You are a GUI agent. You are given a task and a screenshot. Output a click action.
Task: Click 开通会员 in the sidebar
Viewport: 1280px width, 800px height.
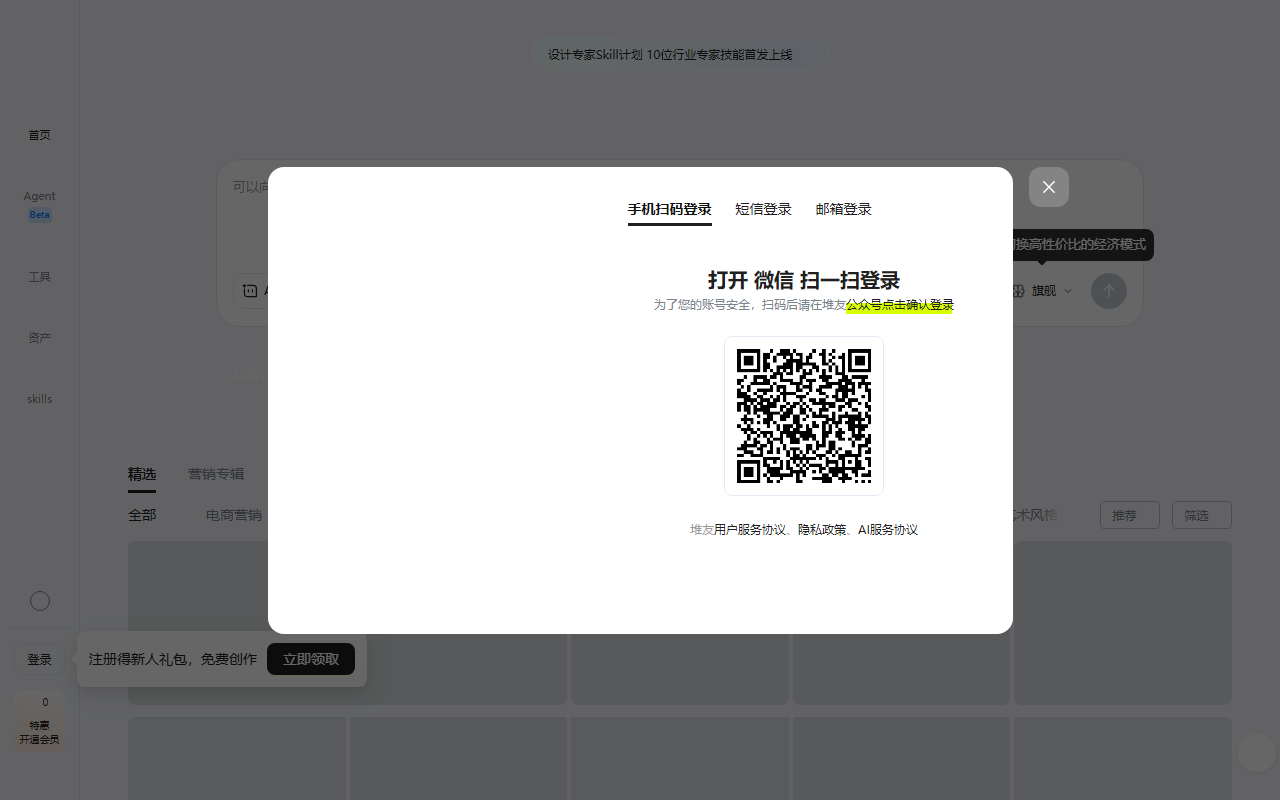[39, 740]
